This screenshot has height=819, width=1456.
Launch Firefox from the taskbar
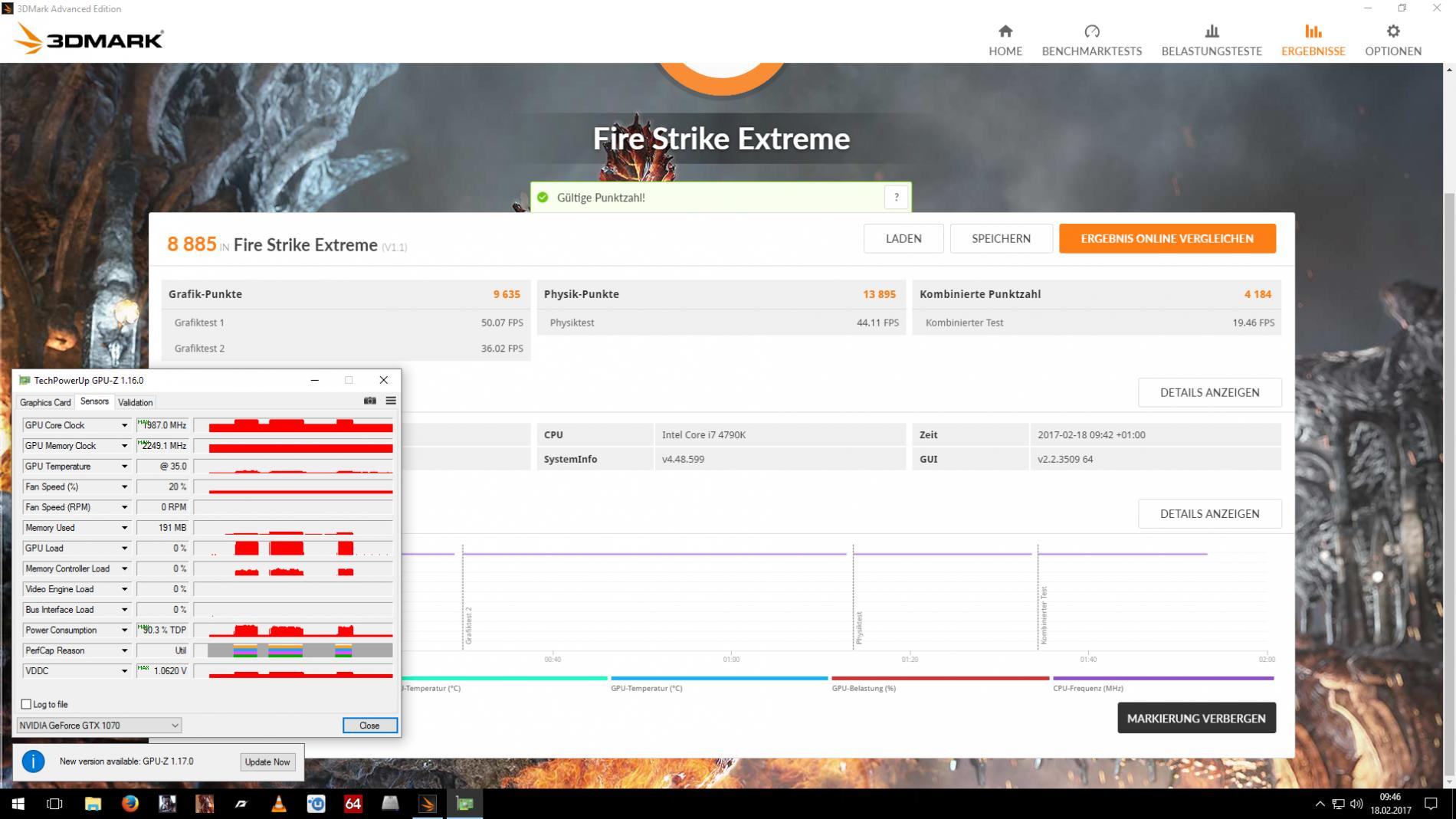[130, 804]
